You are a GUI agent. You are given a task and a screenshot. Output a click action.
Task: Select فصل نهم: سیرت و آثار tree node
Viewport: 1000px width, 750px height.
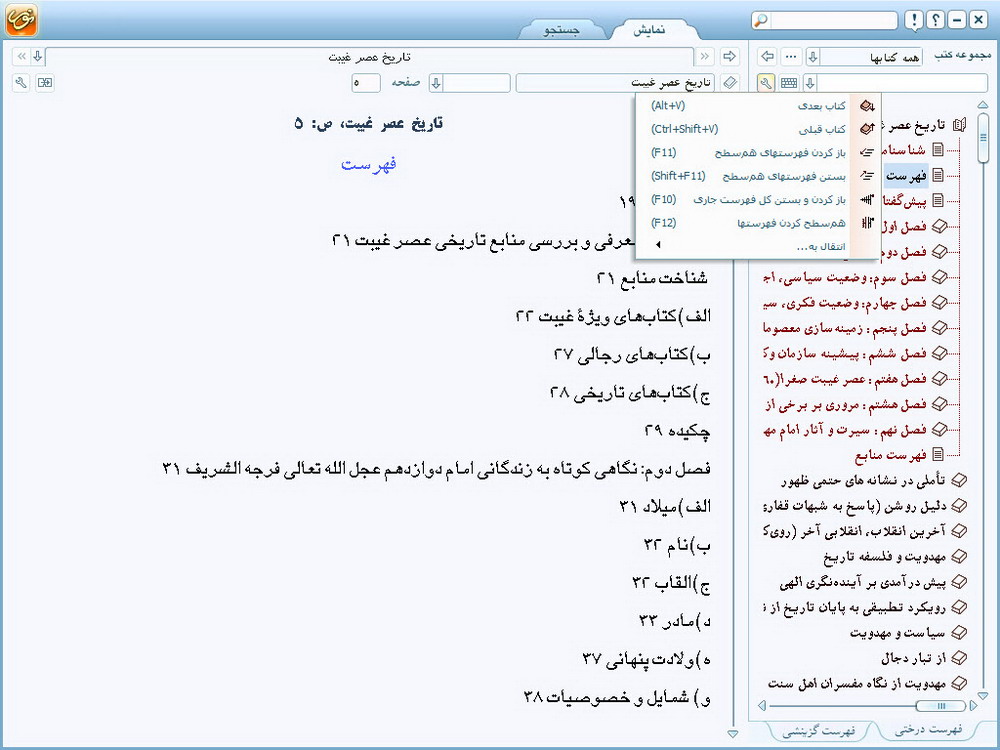(844, 430)
